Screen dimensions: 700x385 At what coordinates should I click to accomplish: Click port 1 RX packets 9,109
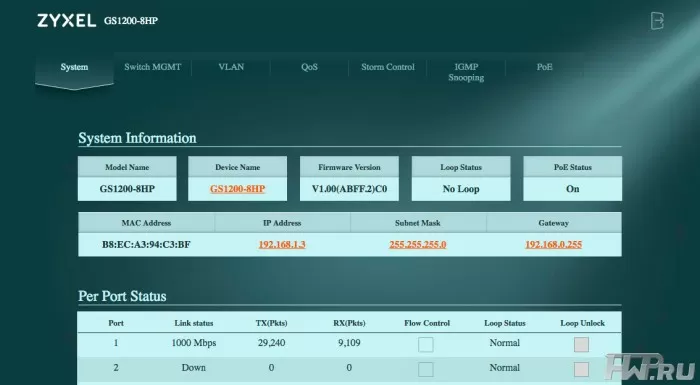coord(349,343)
